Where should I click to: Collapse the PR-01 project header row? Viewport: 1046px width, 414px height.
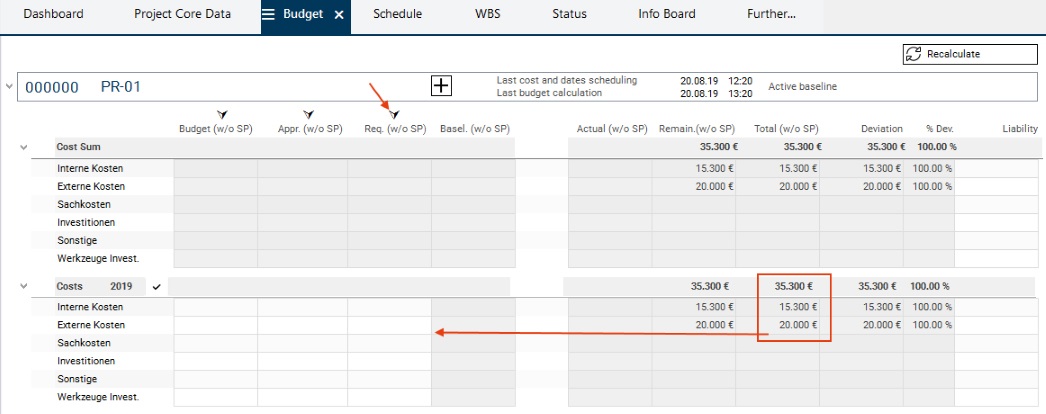click(10, 86)
